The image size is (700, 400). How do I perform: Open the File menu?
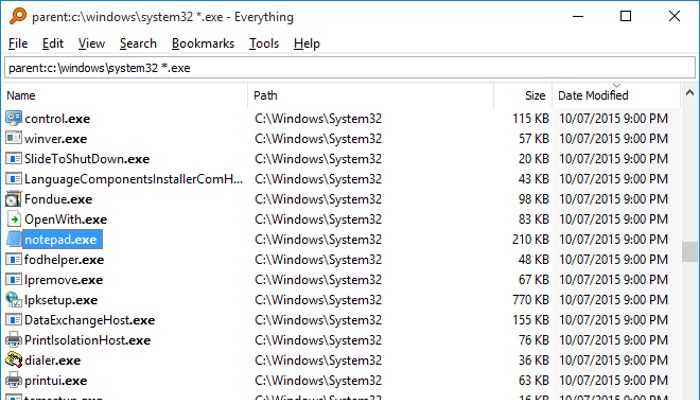pyautogui.click(x=18, y=43)
